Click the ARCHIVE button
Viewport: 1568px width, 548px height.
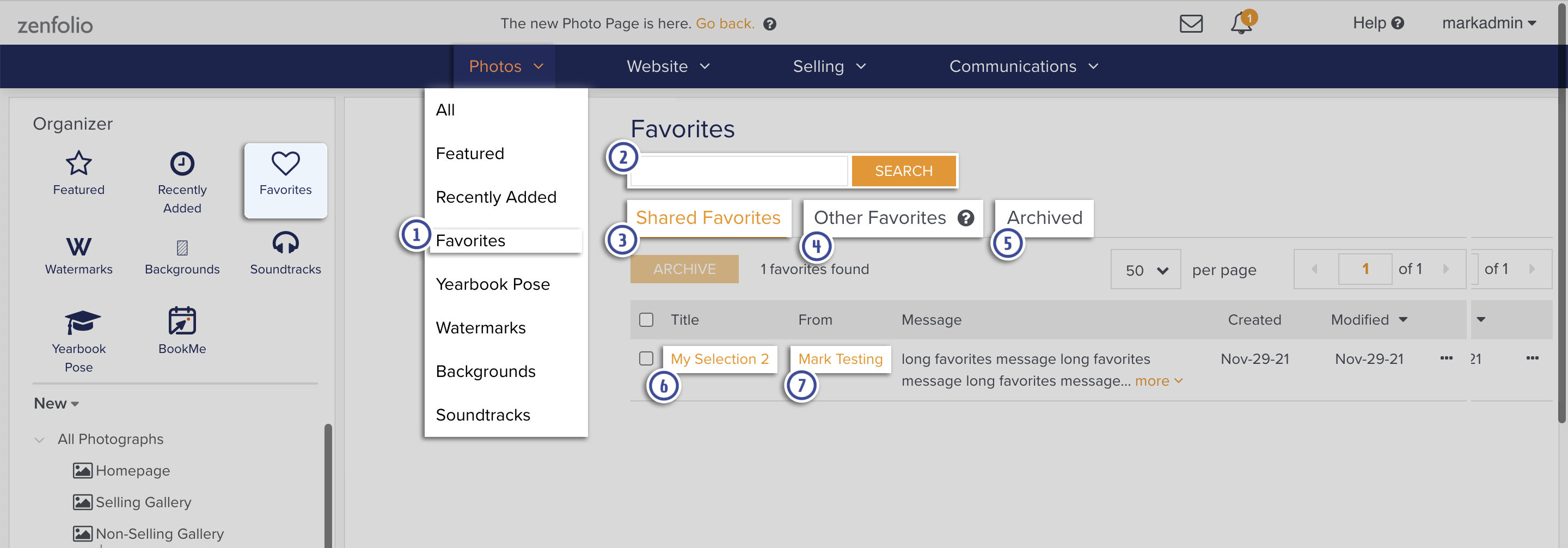click(684, 269)
